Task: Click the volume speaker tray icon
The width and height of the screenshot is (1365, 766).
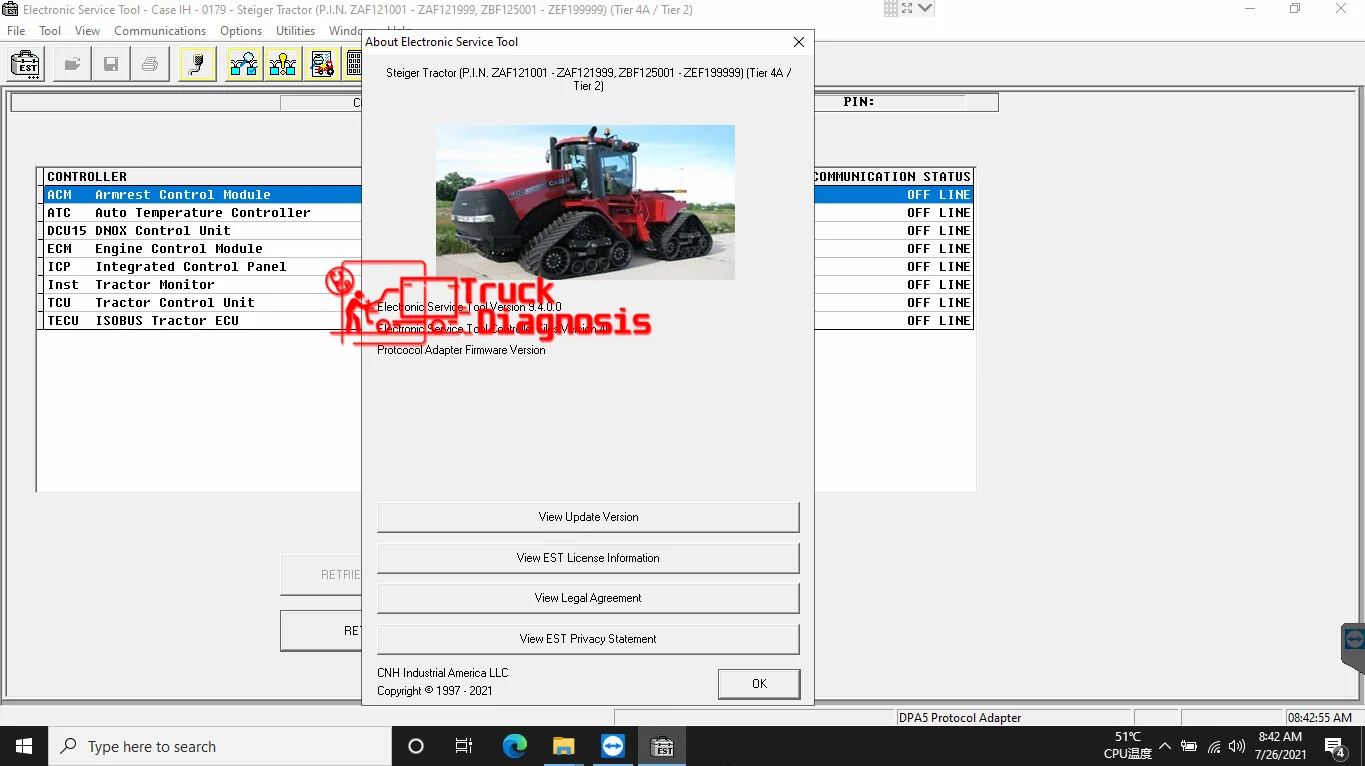Action: pos(1237,746)
